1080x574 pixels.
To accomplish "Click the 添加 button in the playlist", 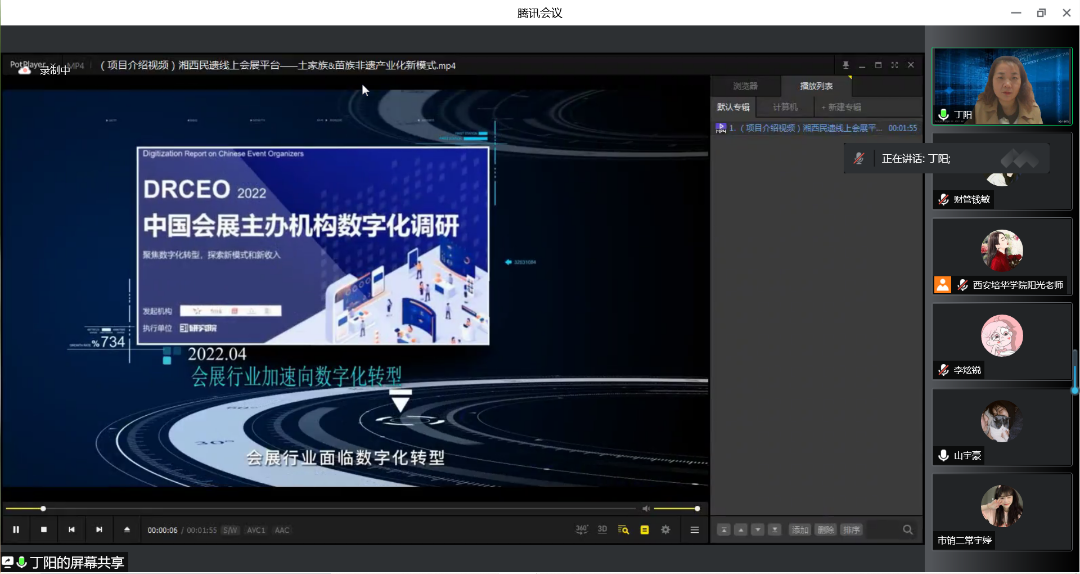I will pyautogui.click(x=799, y=530).
